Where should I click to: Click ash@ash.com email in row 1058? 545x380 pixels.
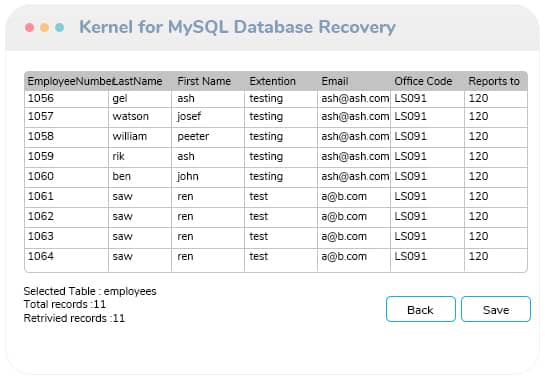[354, 137]
